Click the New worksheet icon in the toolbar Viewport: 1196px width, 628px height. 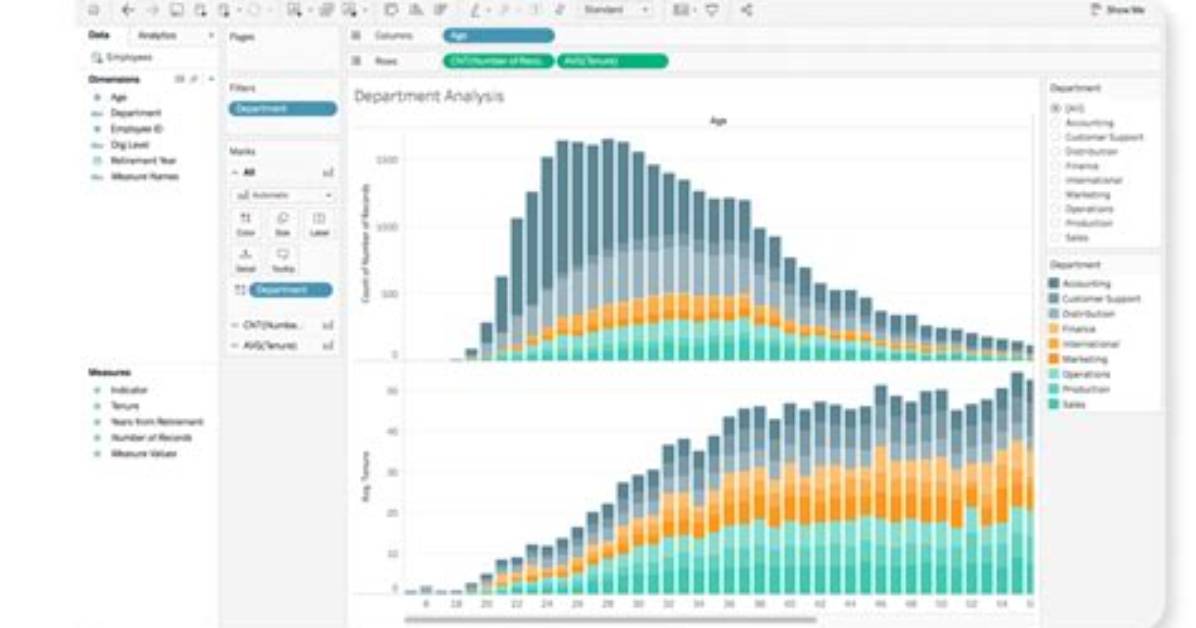294,10
